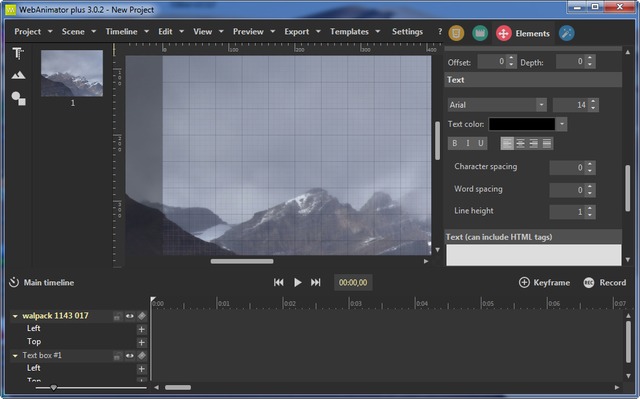Hide the walpack 1143 017 layer

pos(130,316)
